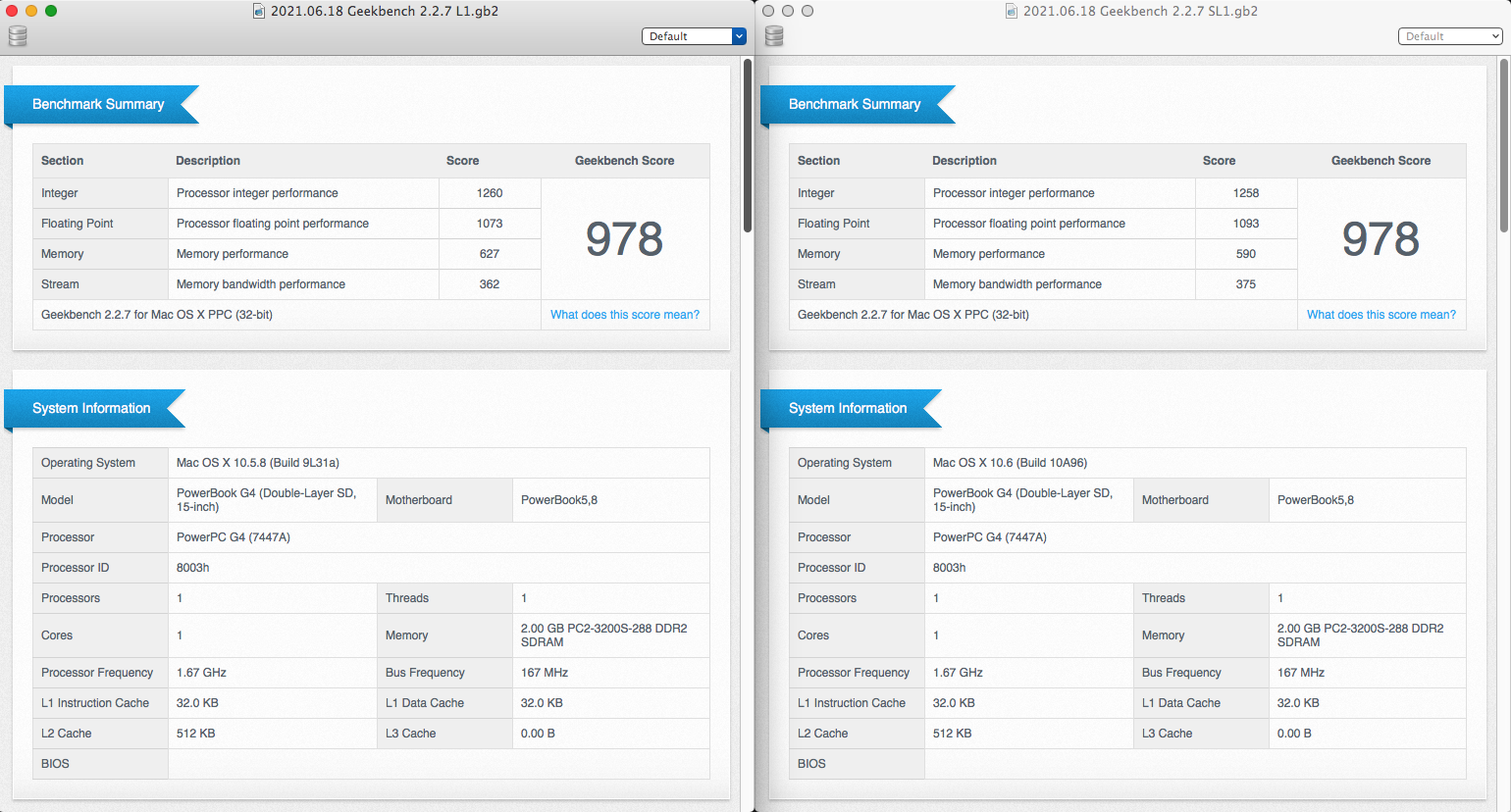Click 'Processor integer performance' in SL1 window
The width and height of the screenshot is (1511, 812).
tap(1014, 193)
